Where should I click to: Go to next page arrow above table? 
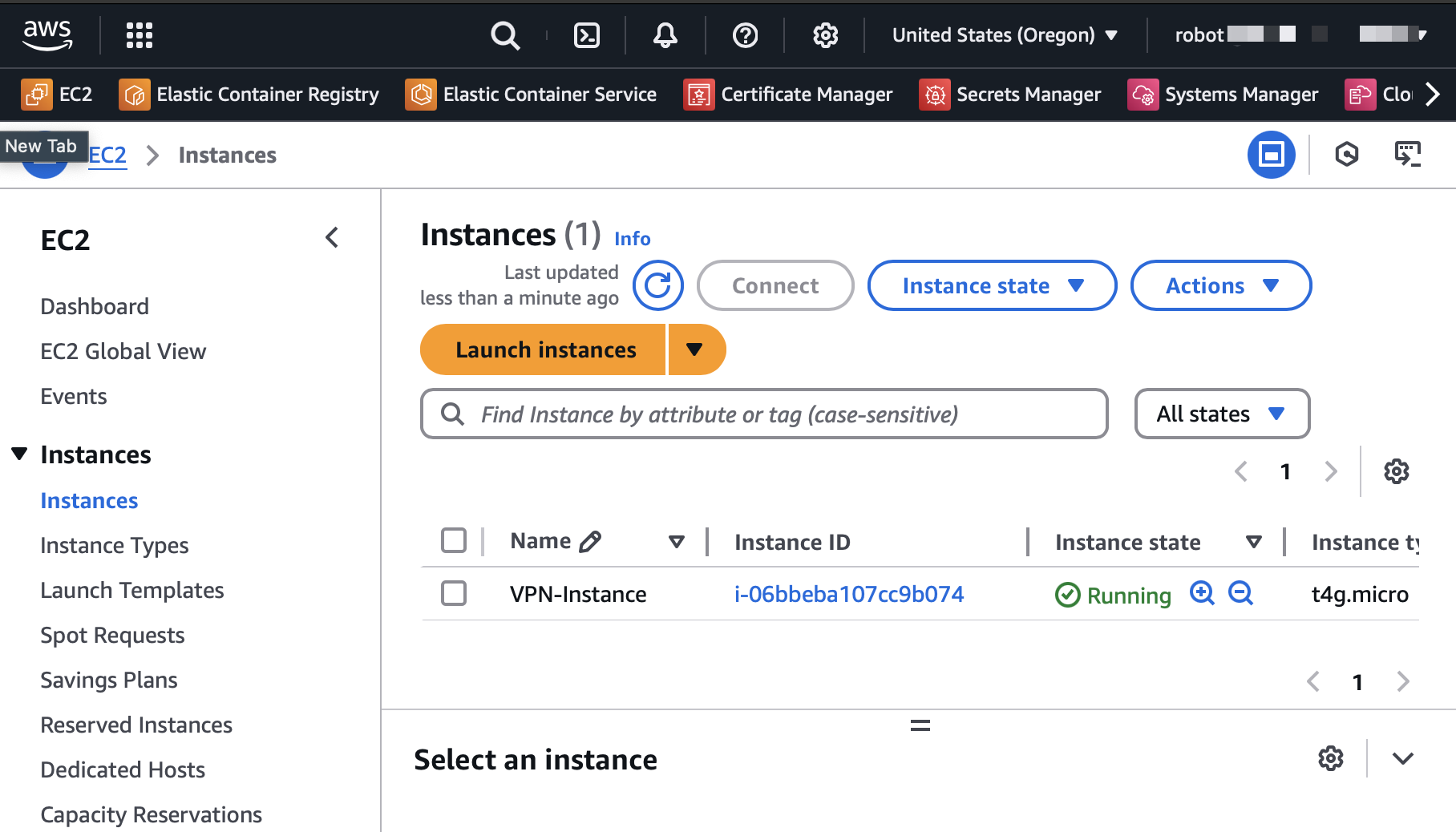pos(1331,471)
